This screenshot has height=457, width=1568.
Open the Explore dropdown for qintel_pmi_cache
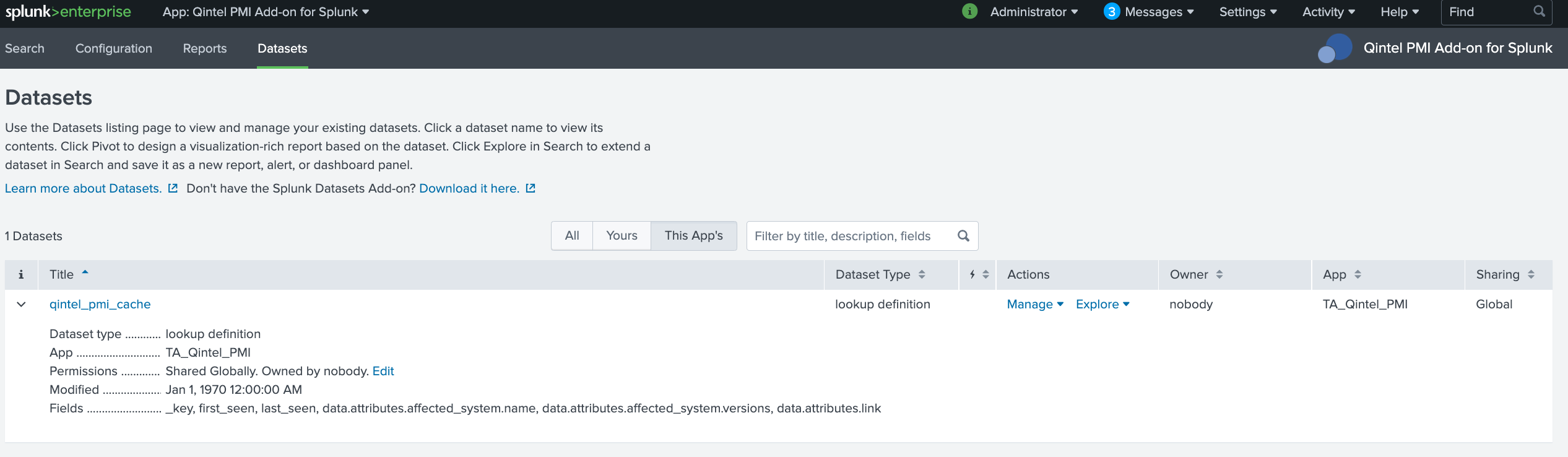point(1102,304)
